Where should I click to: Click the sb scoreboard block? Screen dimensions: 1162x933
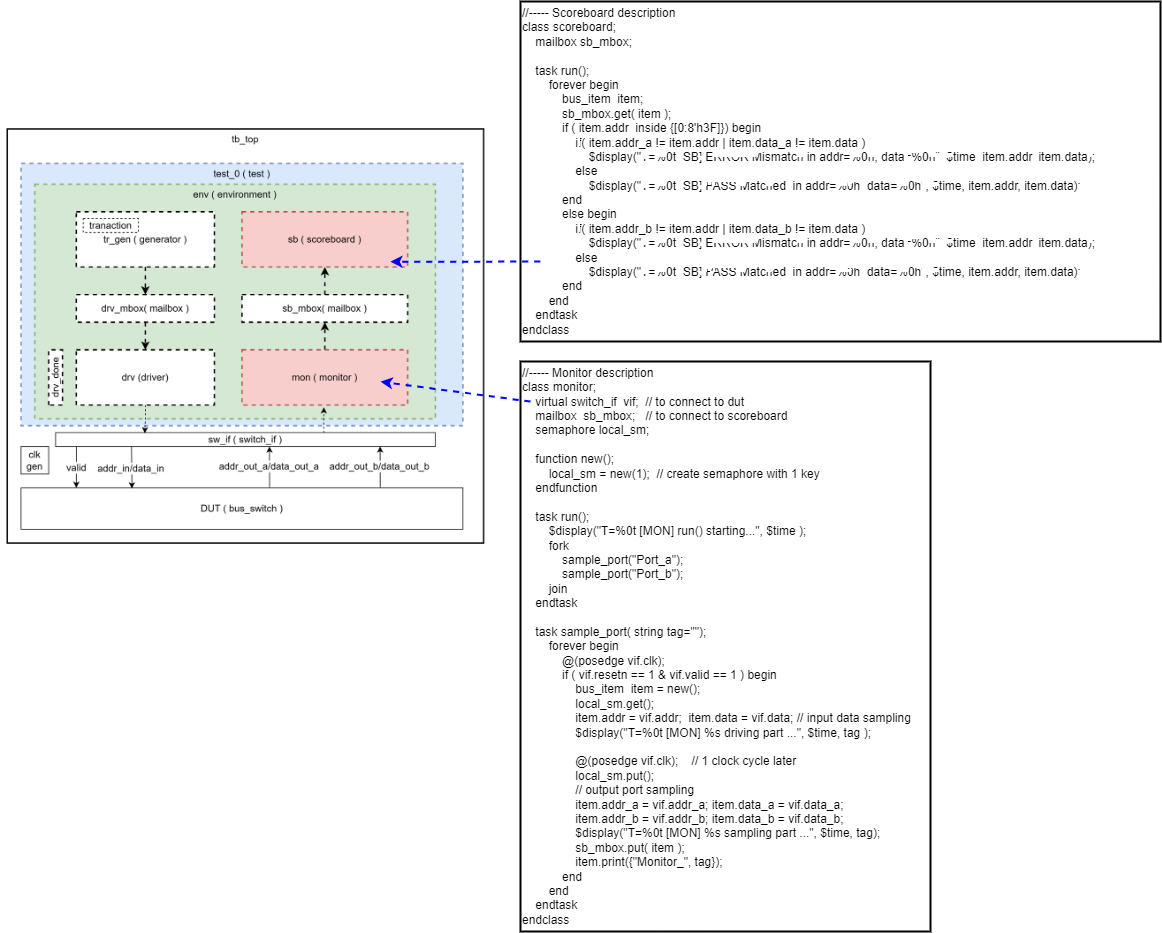pyautogui.click(x=326, y=240)
